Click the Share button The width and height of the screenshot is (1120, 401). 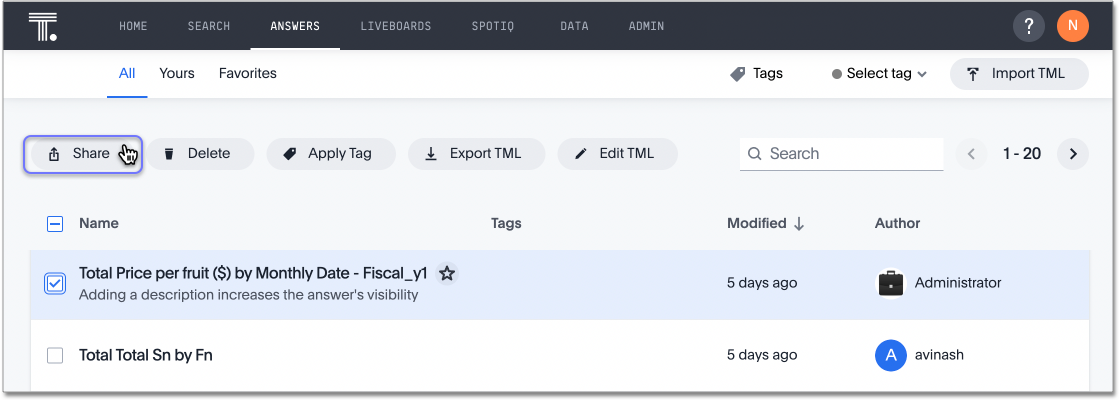pyautogui.click(x=82, y=154)
